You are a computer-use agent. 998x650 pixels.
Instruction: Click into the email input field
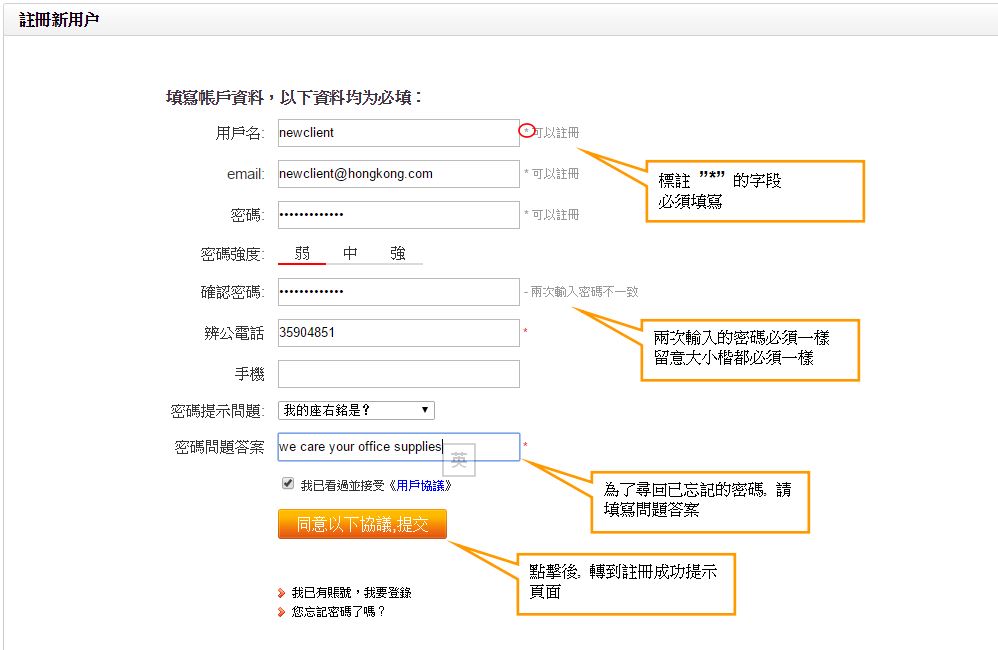coord(398,174)
